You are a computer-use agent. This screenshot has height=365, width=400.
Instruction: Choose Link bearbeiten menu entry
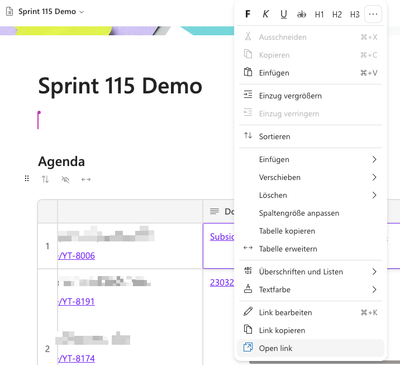[311, 312]
